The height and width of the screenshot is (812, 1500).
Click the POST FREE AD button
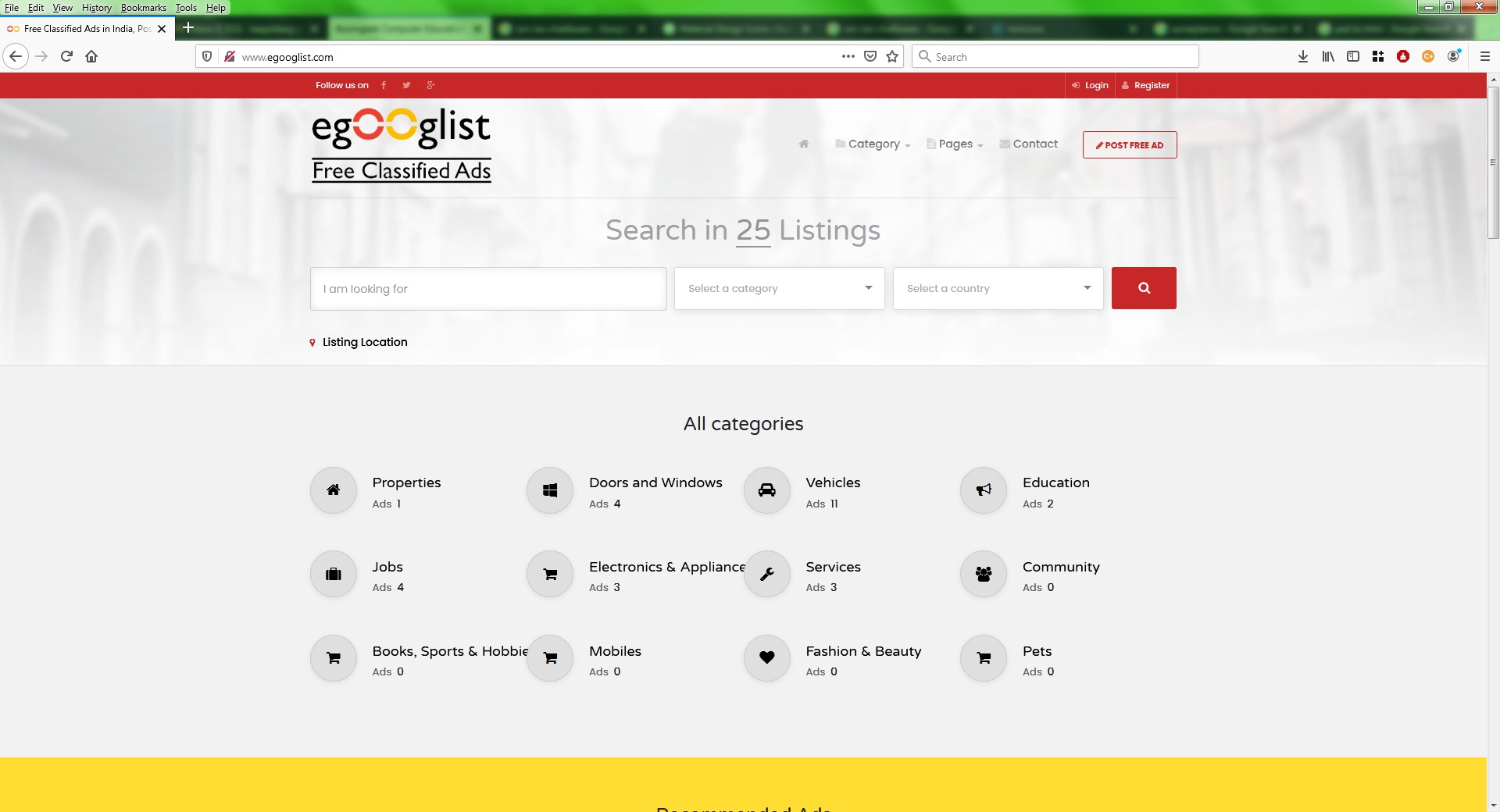tap(1130, 144)
